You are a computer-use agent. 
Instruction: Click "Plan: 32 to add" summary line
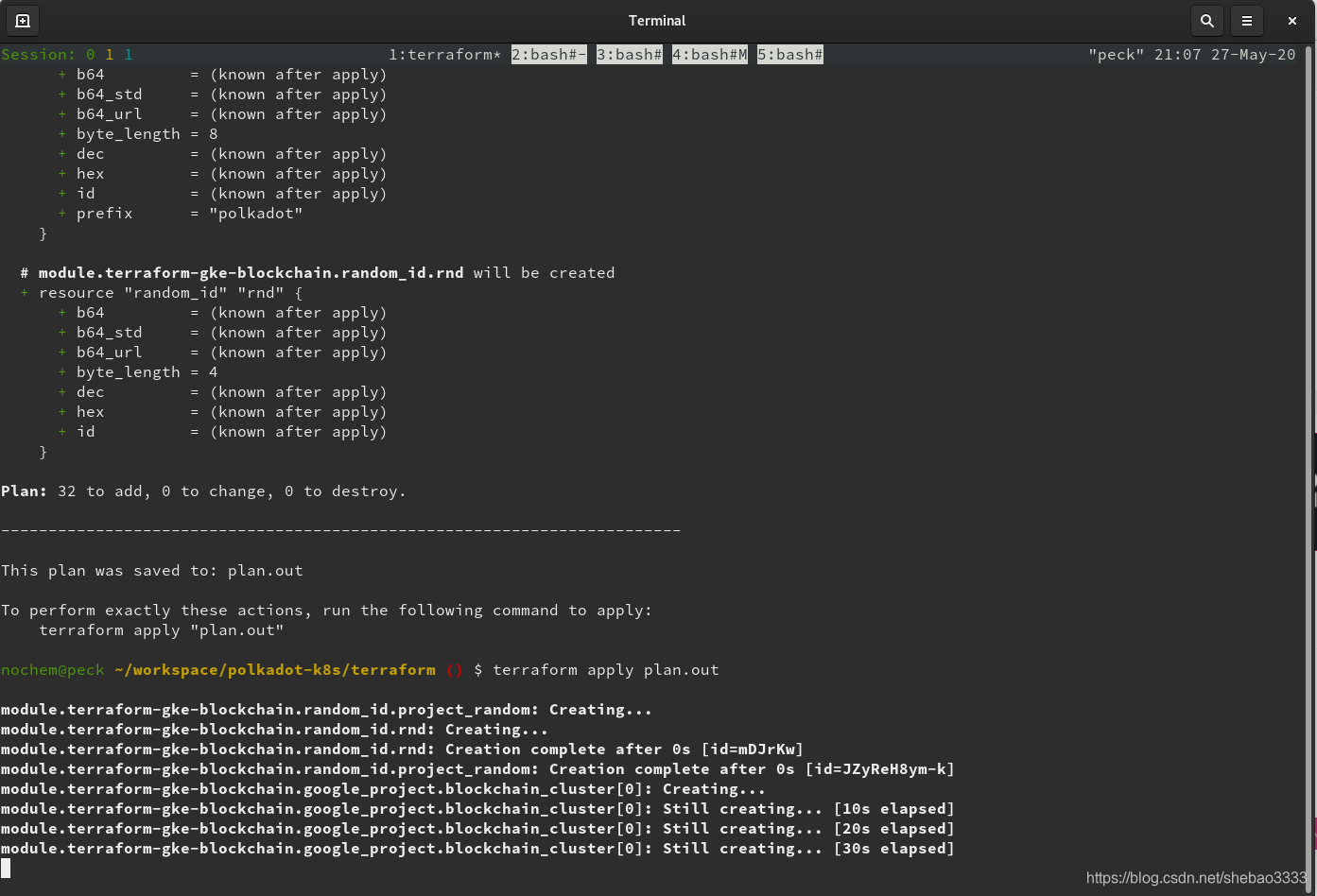[x=203, y=491]
